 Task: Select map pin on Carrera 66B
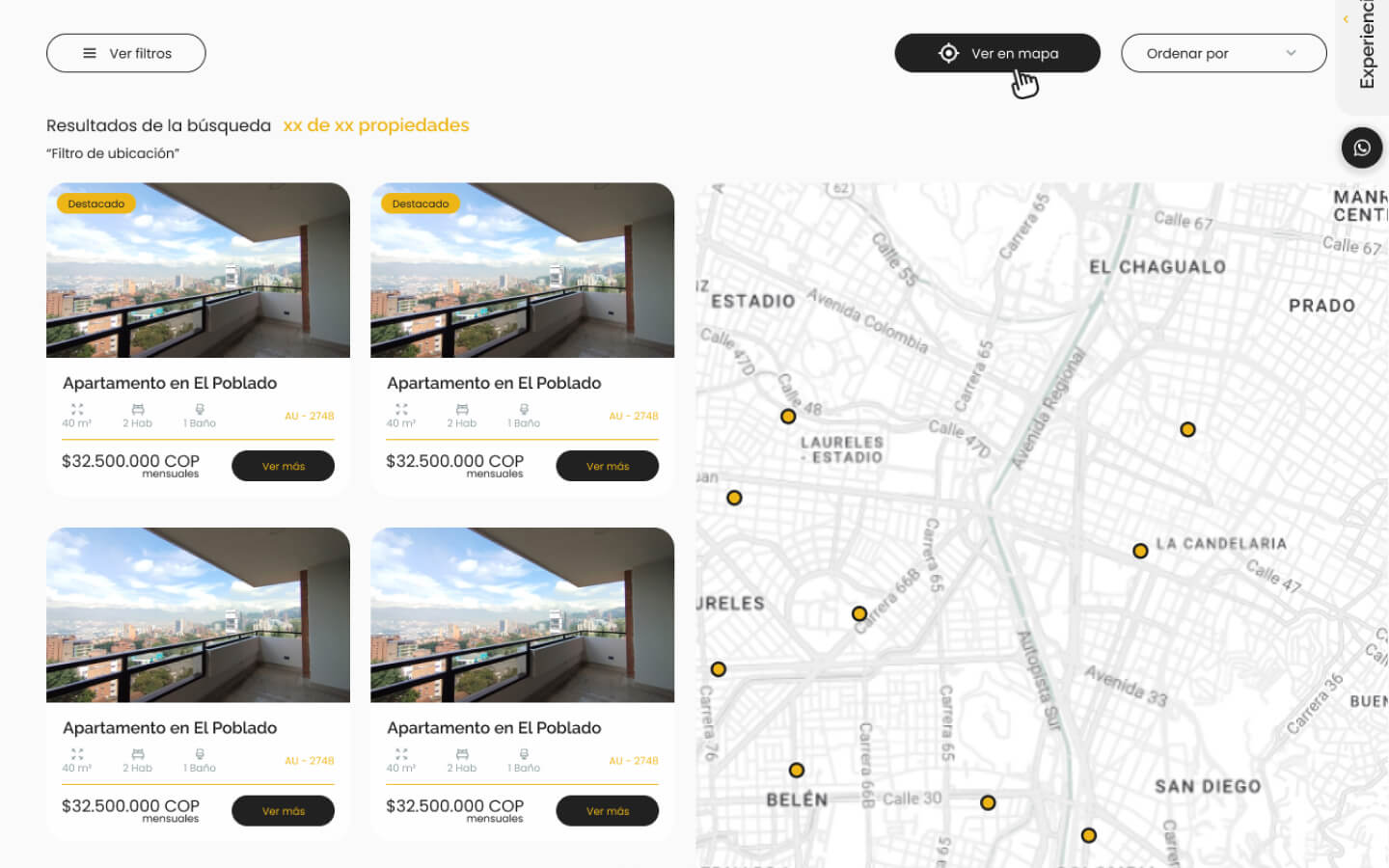point(859,613)
